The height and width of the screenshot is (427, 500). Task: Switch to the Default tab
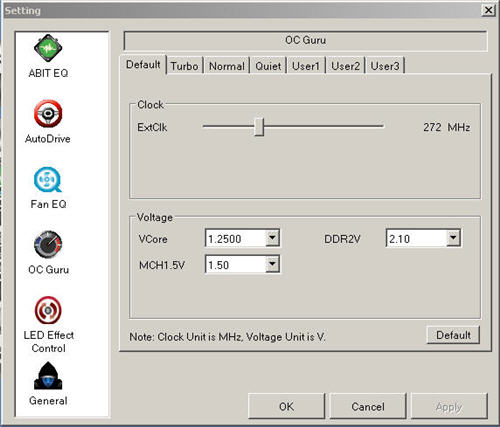click(143, 64)
